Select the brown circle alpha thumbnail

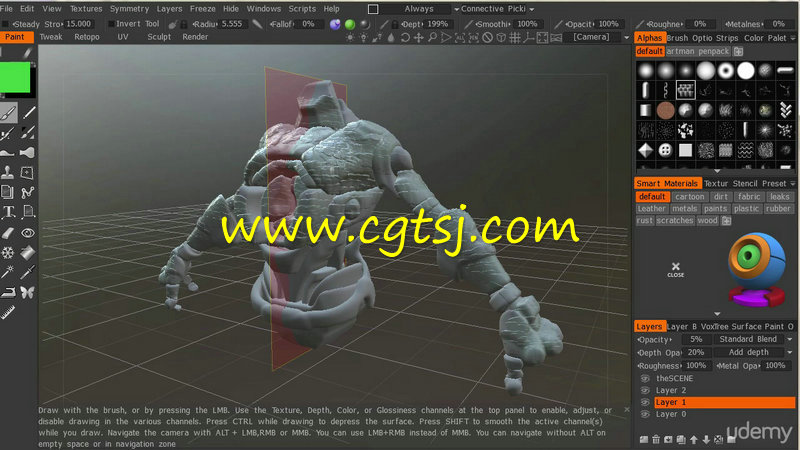tap(665, 110)
